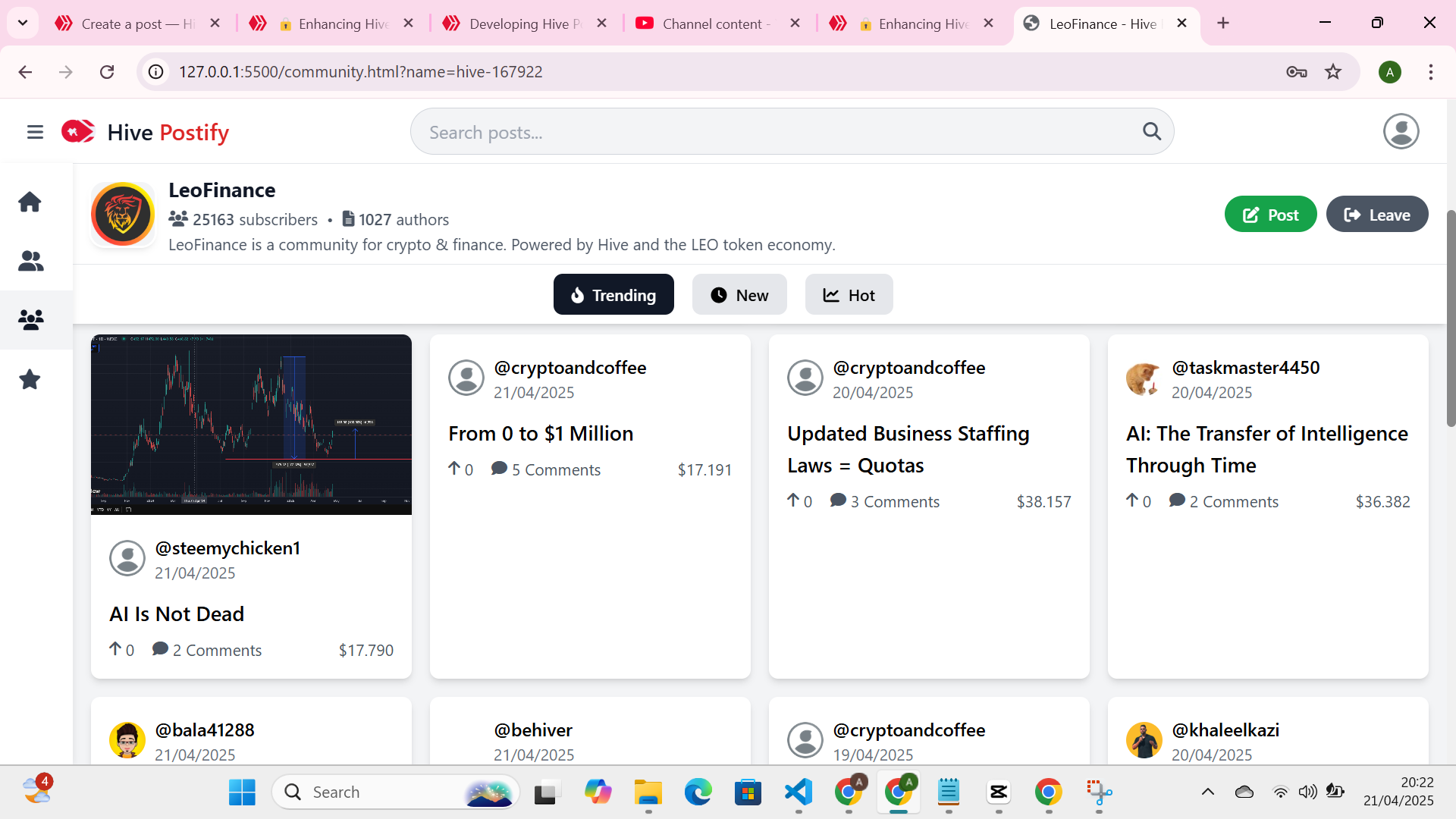Click comment bubble icon on From 0 to $1 Million
This screenshot has height=819, width=1456.
tap(499, 469)
